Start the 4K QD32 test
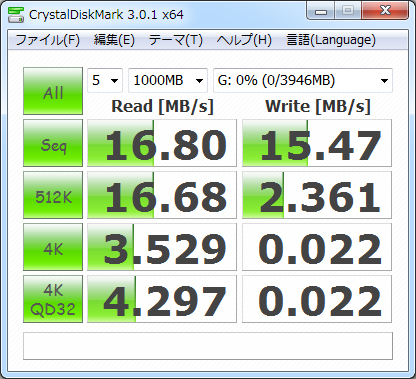Image resolution: width=416 pixels, height=379 pixels. point(53,299)
